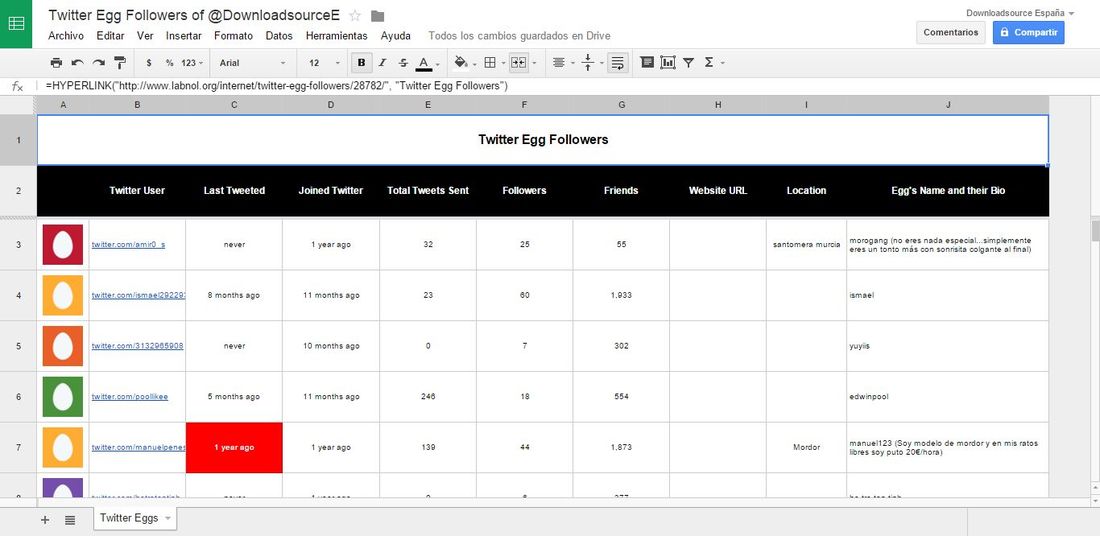Open twitter.com/ismael29229 link
The height and width of the screenshot is (536, 1100).
point(138,295)
